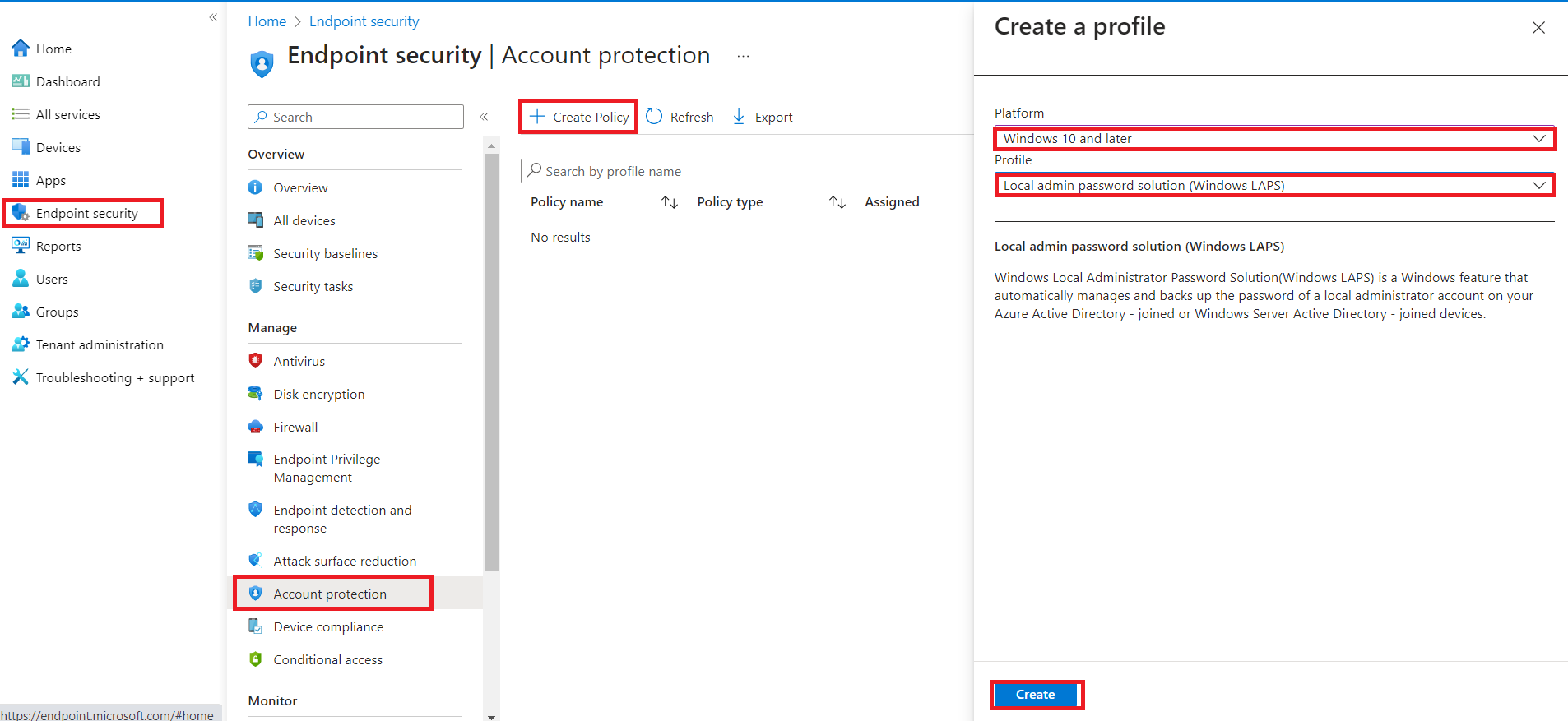Screen dimensions: 1568x721
Task: Open Account protection in Manage menu
Action: (330, 594)
